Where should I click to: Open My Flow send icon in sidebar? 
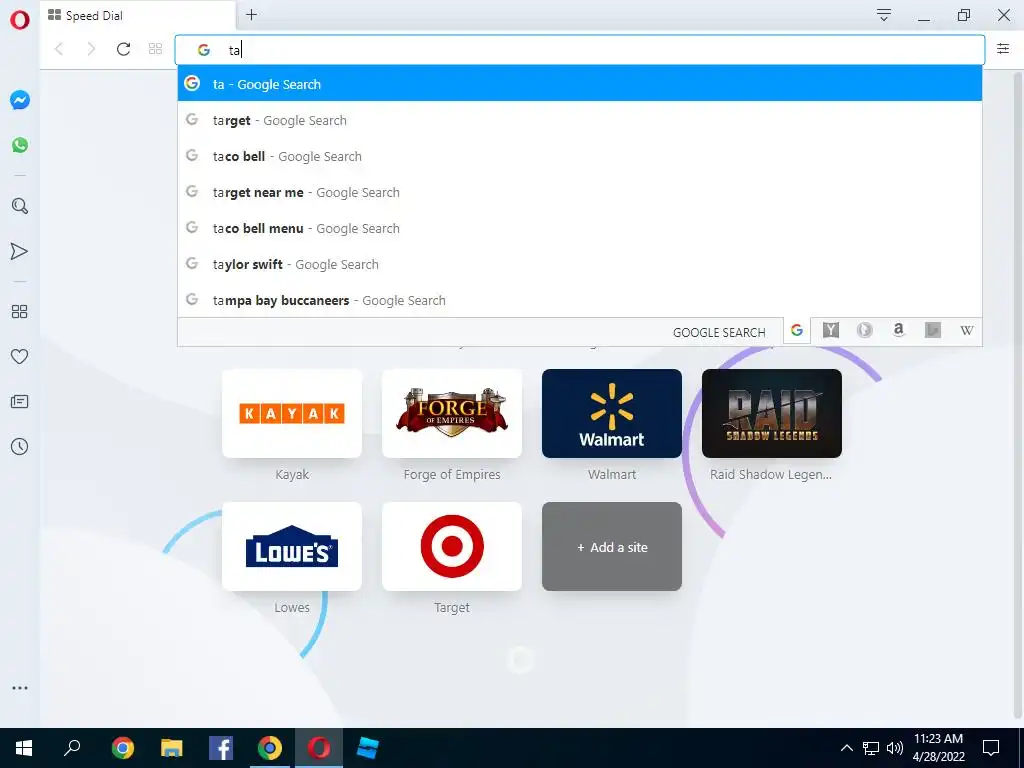coord(20,251)
